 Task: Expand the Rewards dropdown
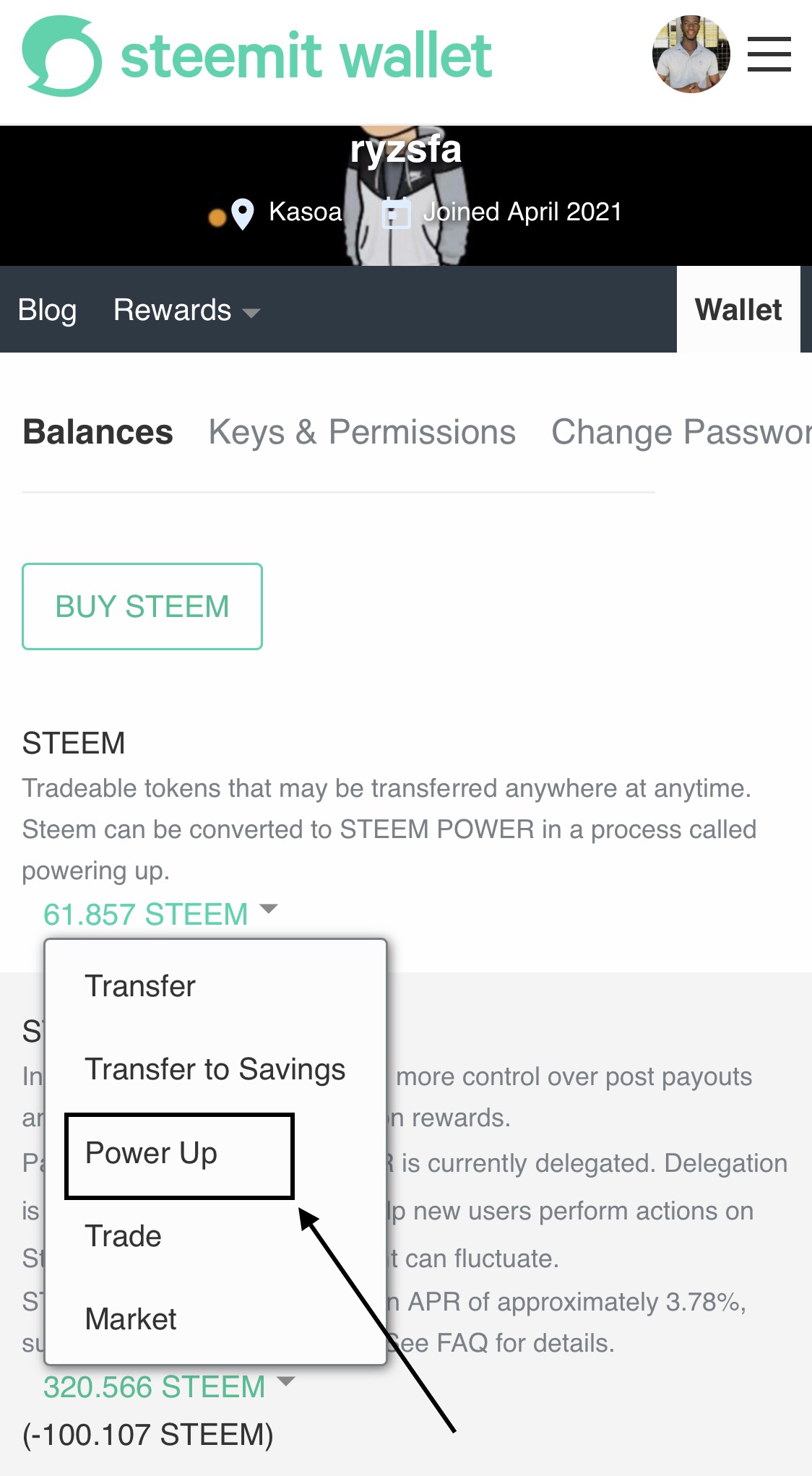tap(186, 311)
